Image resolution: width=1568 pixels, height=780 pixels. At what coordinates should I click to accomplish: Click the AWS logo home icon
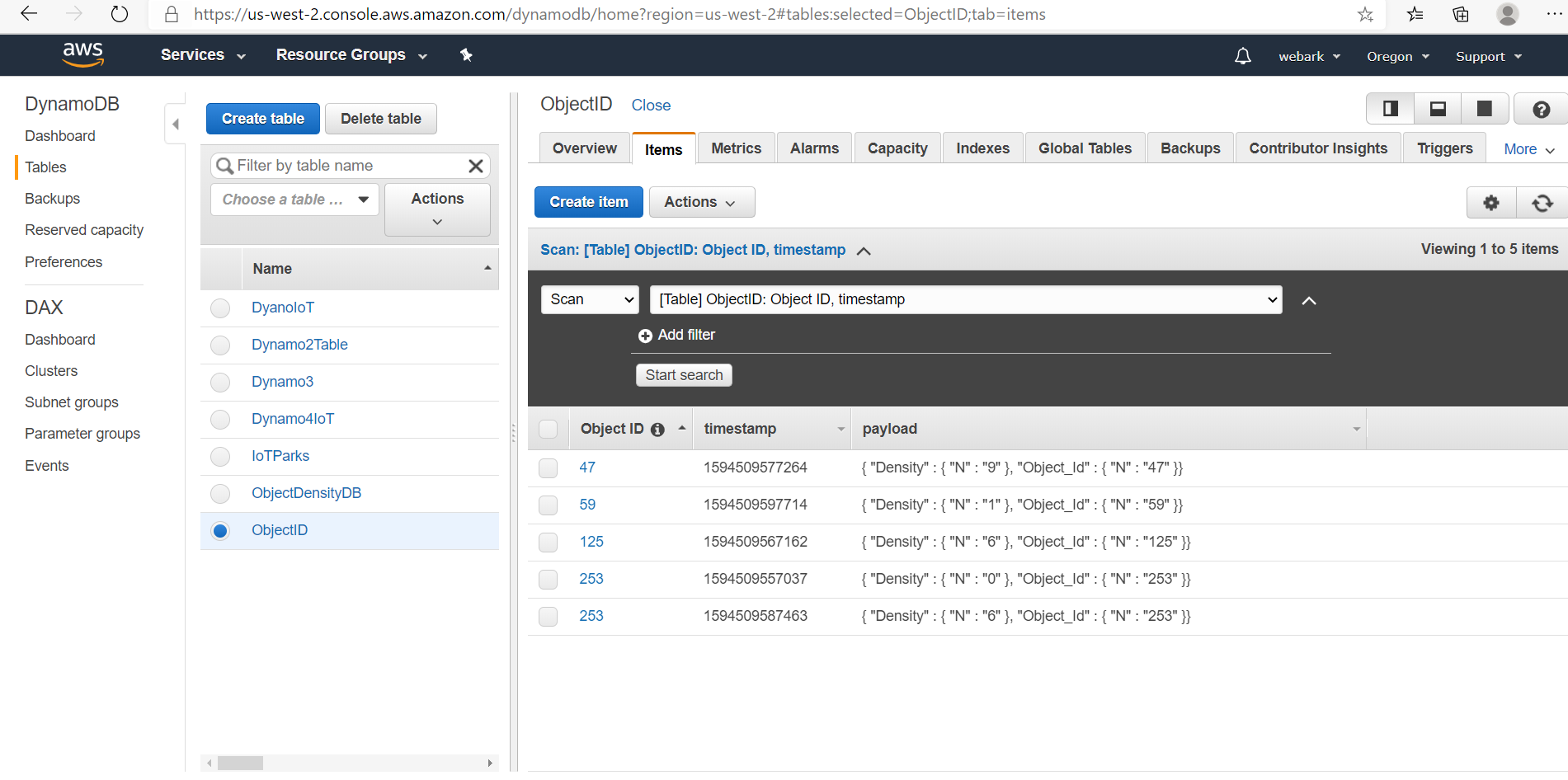click(x=83, y=54)
